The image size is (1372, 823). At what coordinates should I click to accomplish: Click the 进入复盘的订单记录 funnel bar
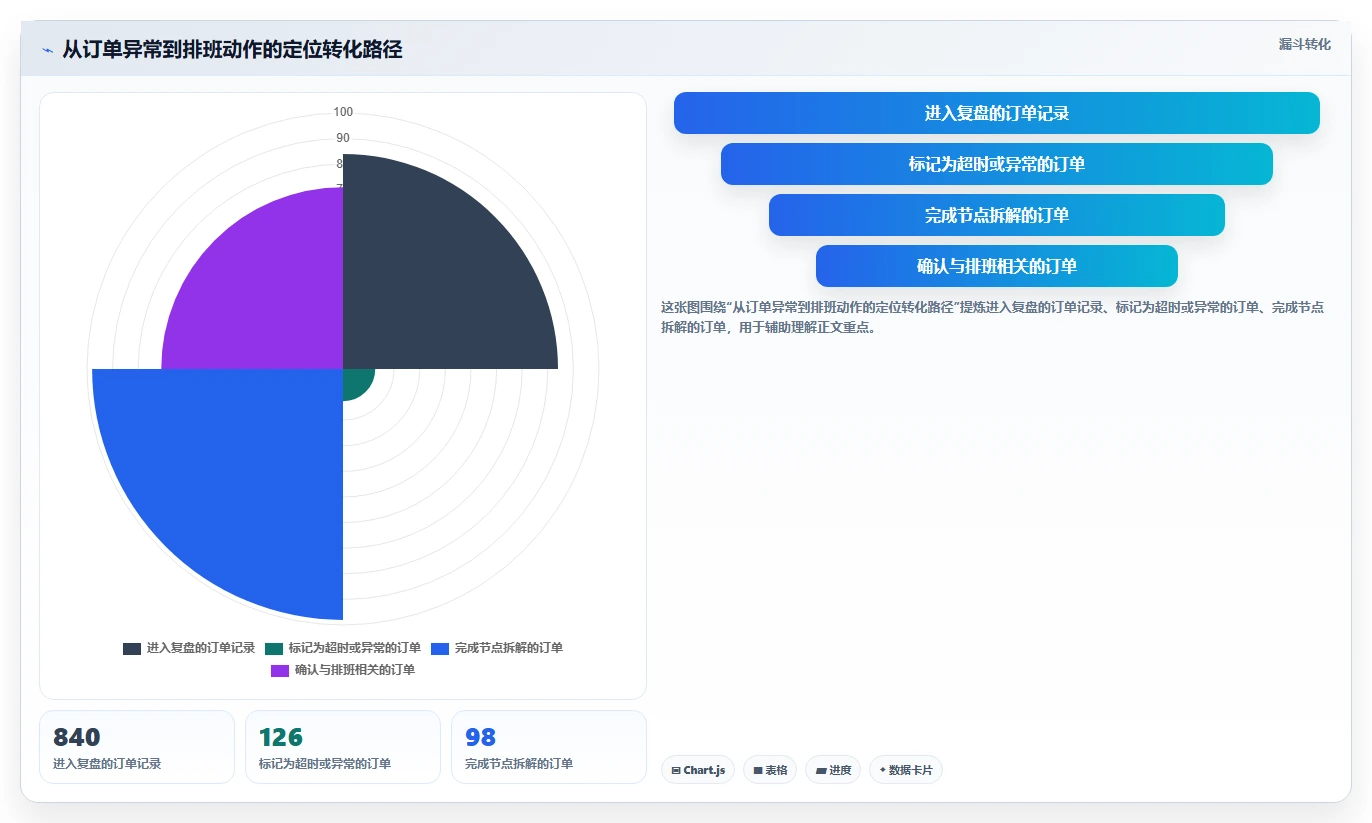pyautogui.click(x=997, y=113)
